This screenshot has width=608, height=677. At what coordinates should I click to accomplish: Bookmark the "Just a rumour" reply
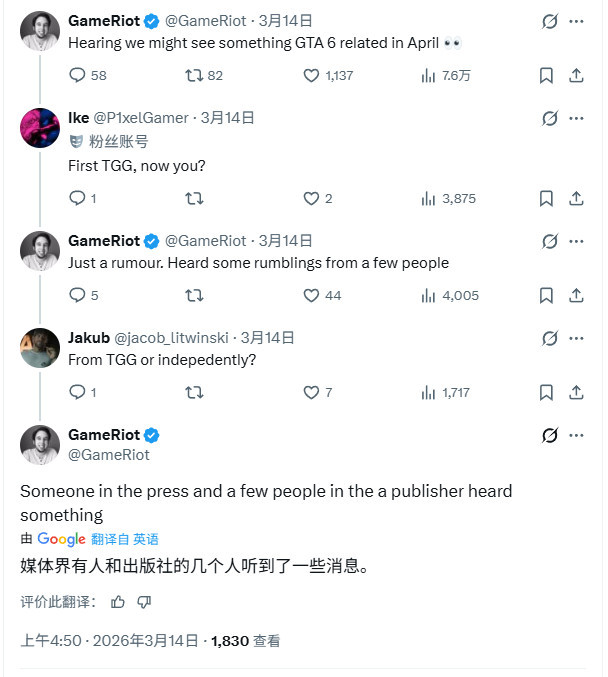[x=546, y=295]
